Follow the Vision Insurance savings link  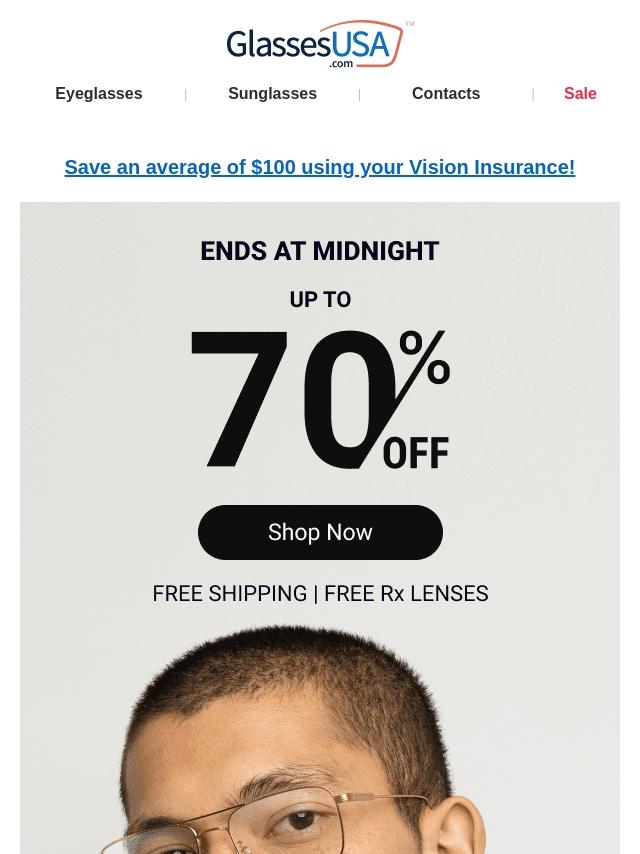click(320, 167)
